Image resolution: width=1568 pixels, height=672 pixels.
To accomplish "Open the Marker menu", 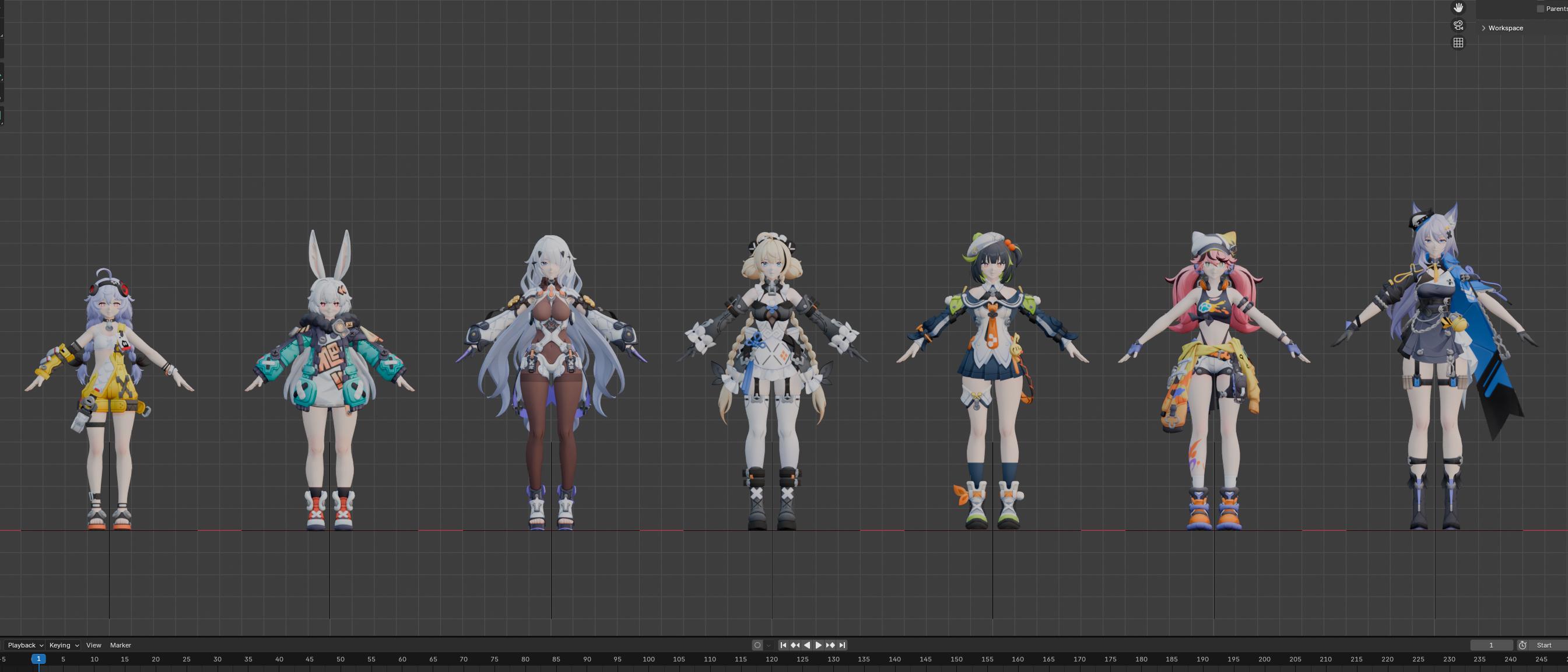I will pyautogui.click(x=121, y=645).
